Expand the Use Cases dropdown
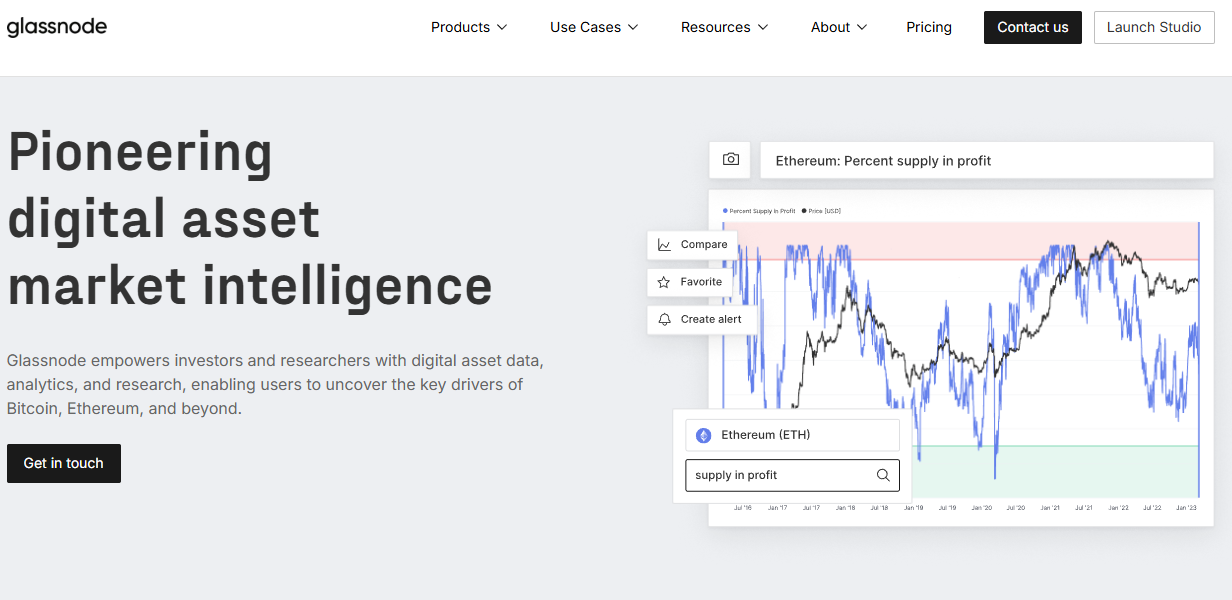Image resolution: width=1232 pixels, height=600 pixels. [x=593, y=27]
